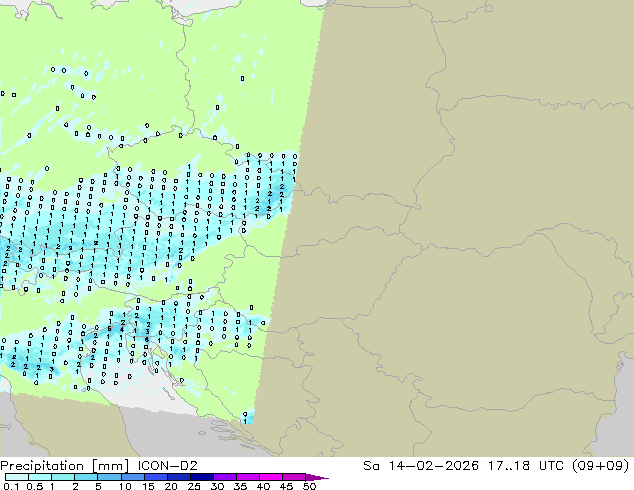
Task: Click the "35" legend scale label
Action: 240,486
